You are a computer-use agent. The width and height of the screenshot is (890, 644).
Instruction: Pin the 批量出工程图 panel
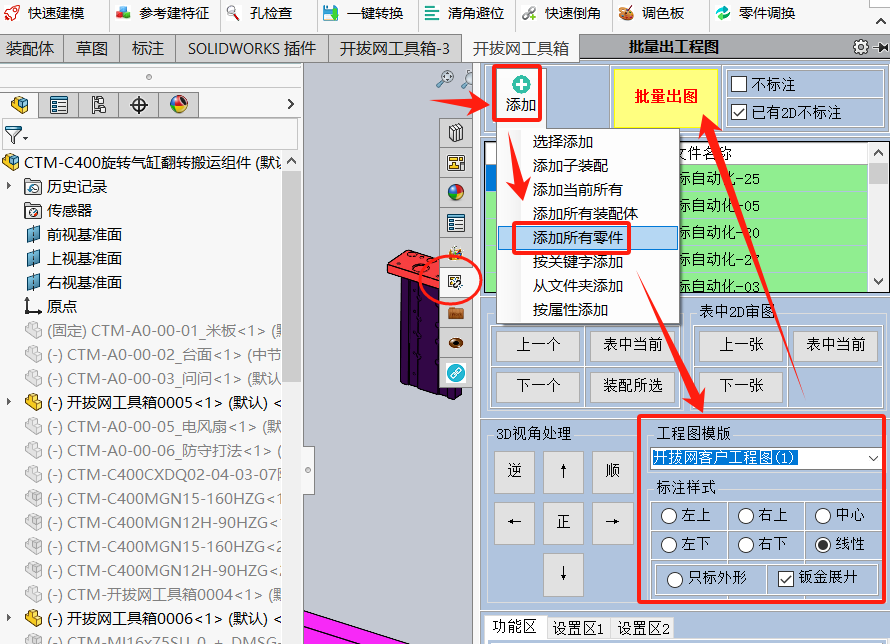click(x=881, y=48)
